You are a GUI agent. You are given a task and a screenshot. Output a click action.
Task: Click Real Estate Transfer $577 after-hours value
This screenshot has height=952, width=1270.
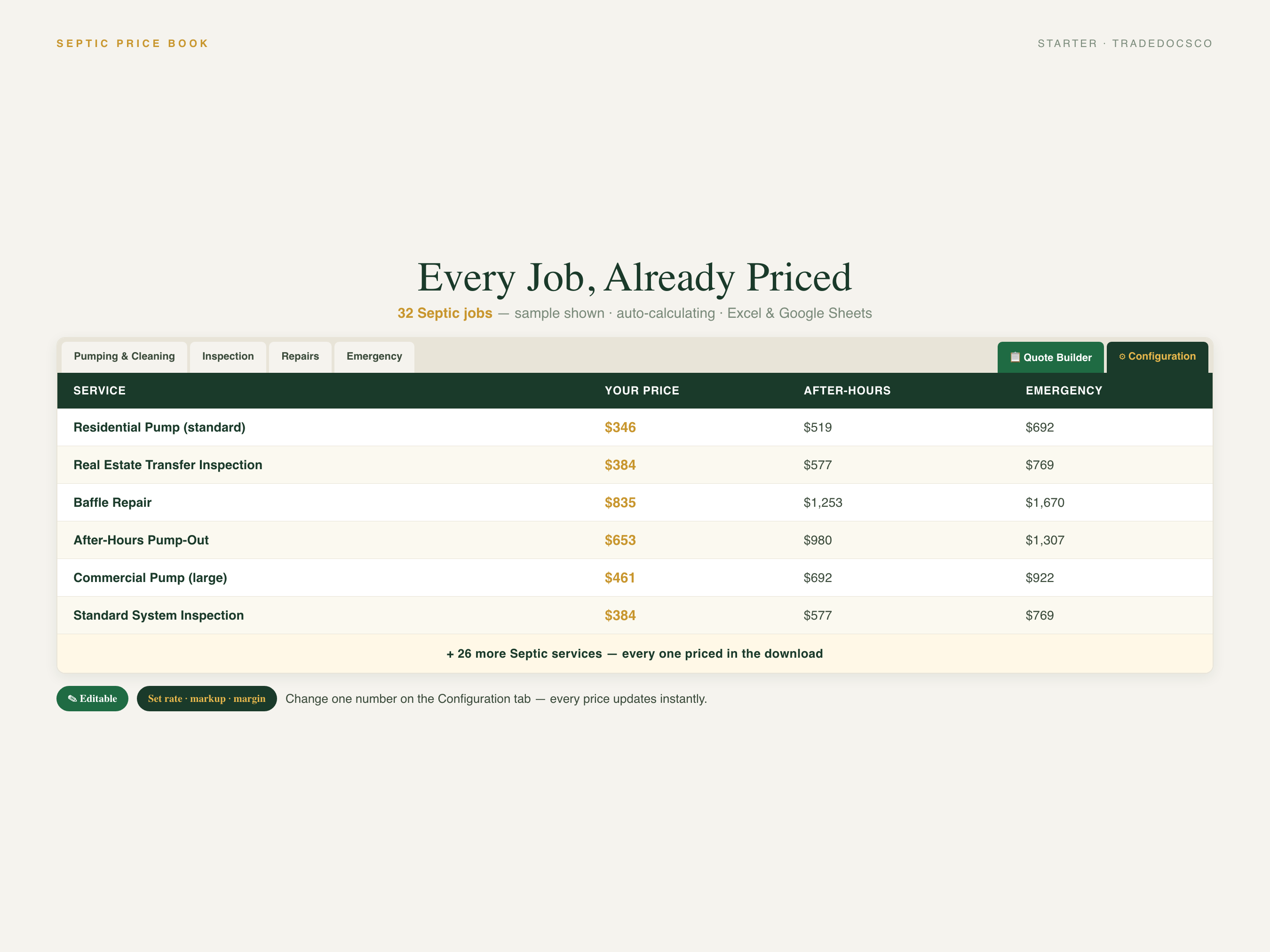pos(818,465)
